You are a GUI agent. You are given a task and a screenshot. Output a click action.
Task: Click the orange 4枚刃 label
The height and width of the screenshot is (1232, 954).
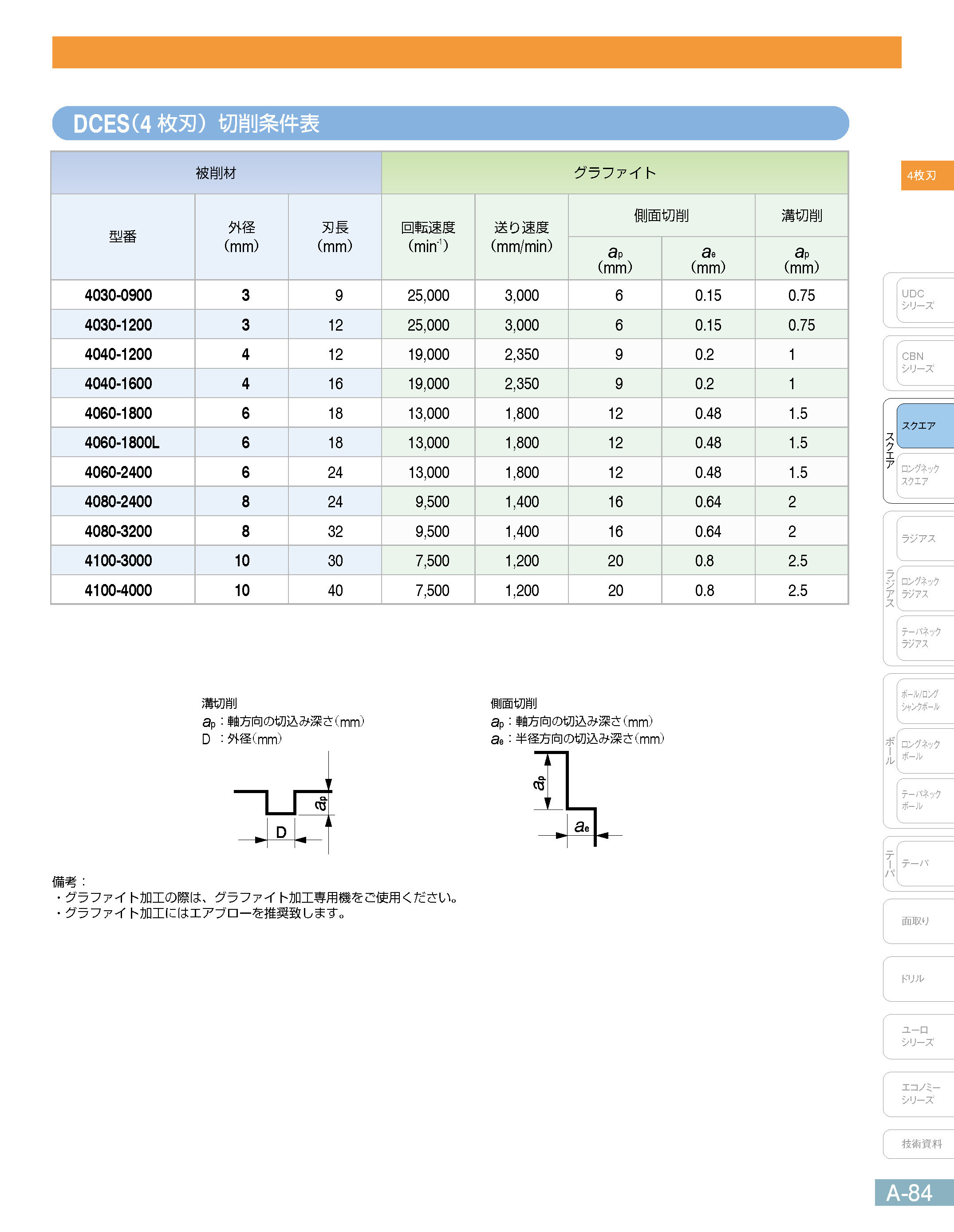click(x=927, y=175)
